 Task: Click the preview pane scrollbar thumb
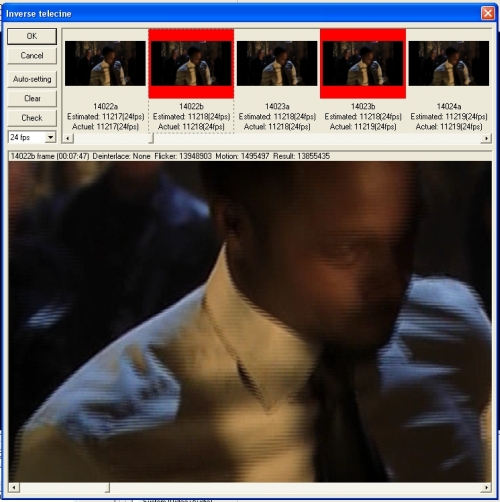coord(107,488)
